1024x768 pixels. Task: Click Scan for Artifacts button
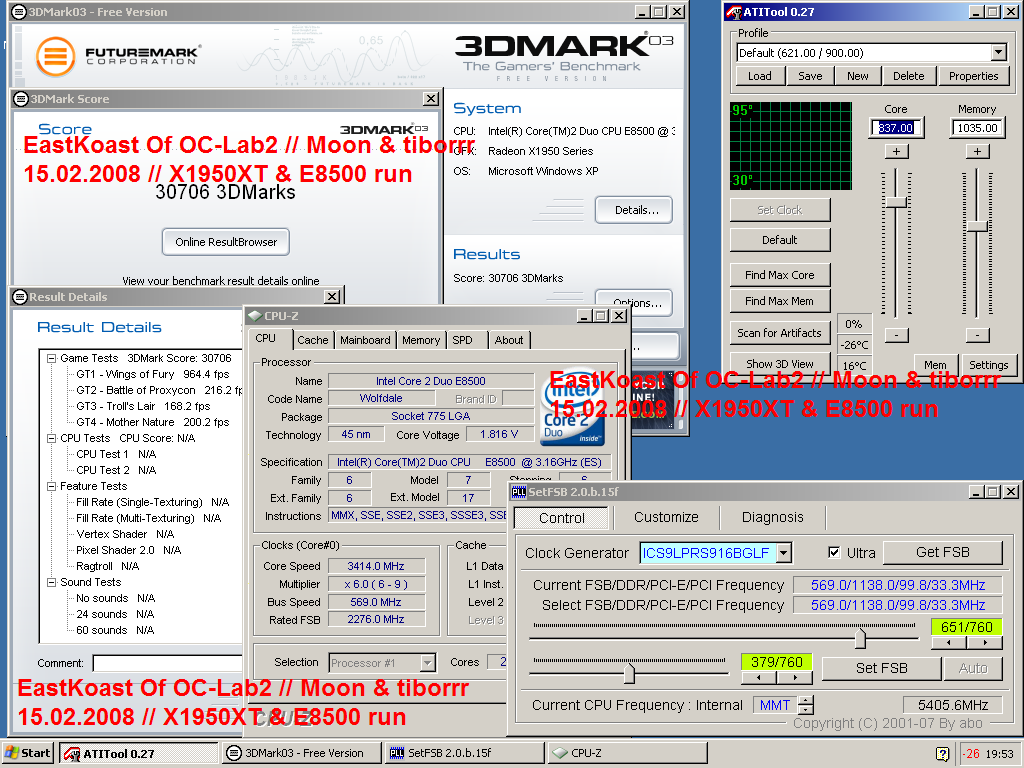(x=780, y=333)
